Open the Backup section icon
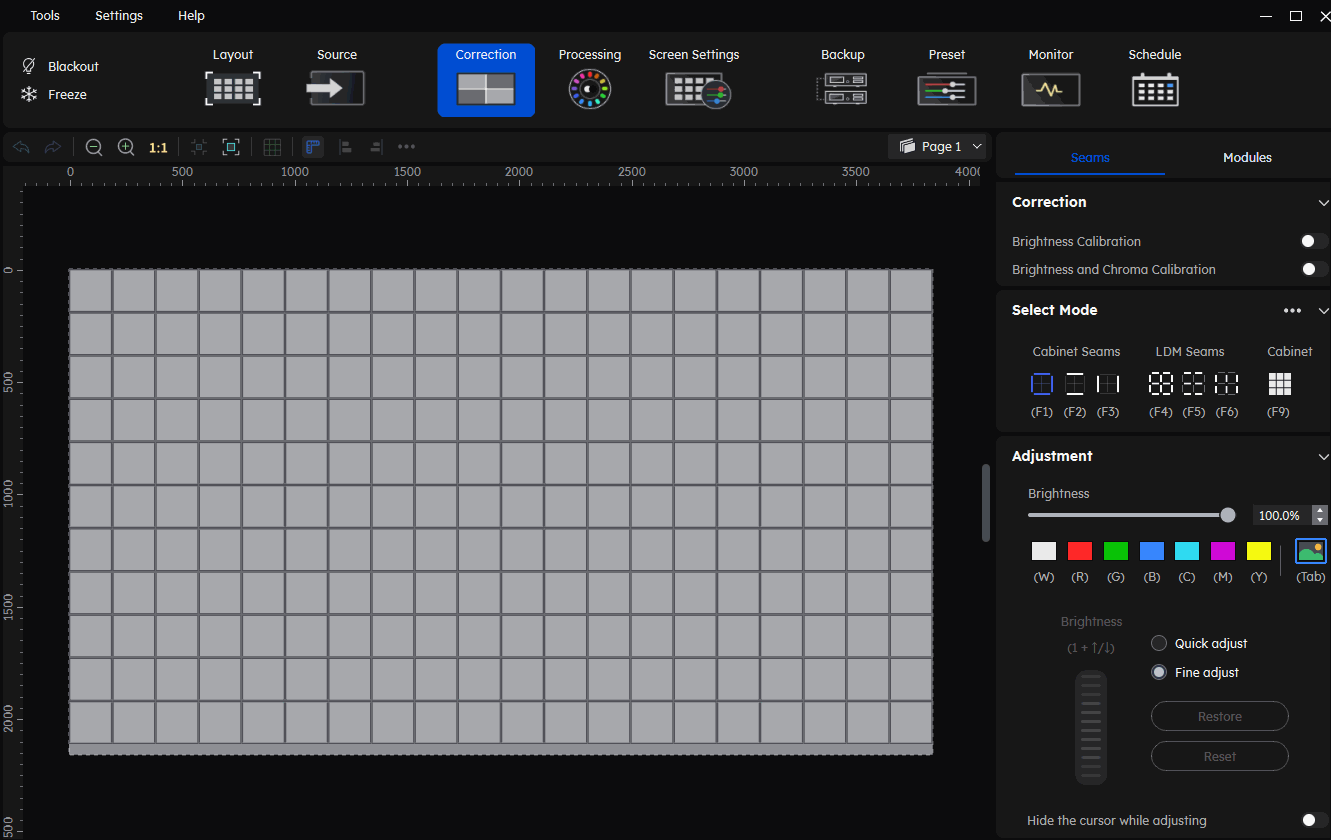1331x840 pixels. point(842,89)
